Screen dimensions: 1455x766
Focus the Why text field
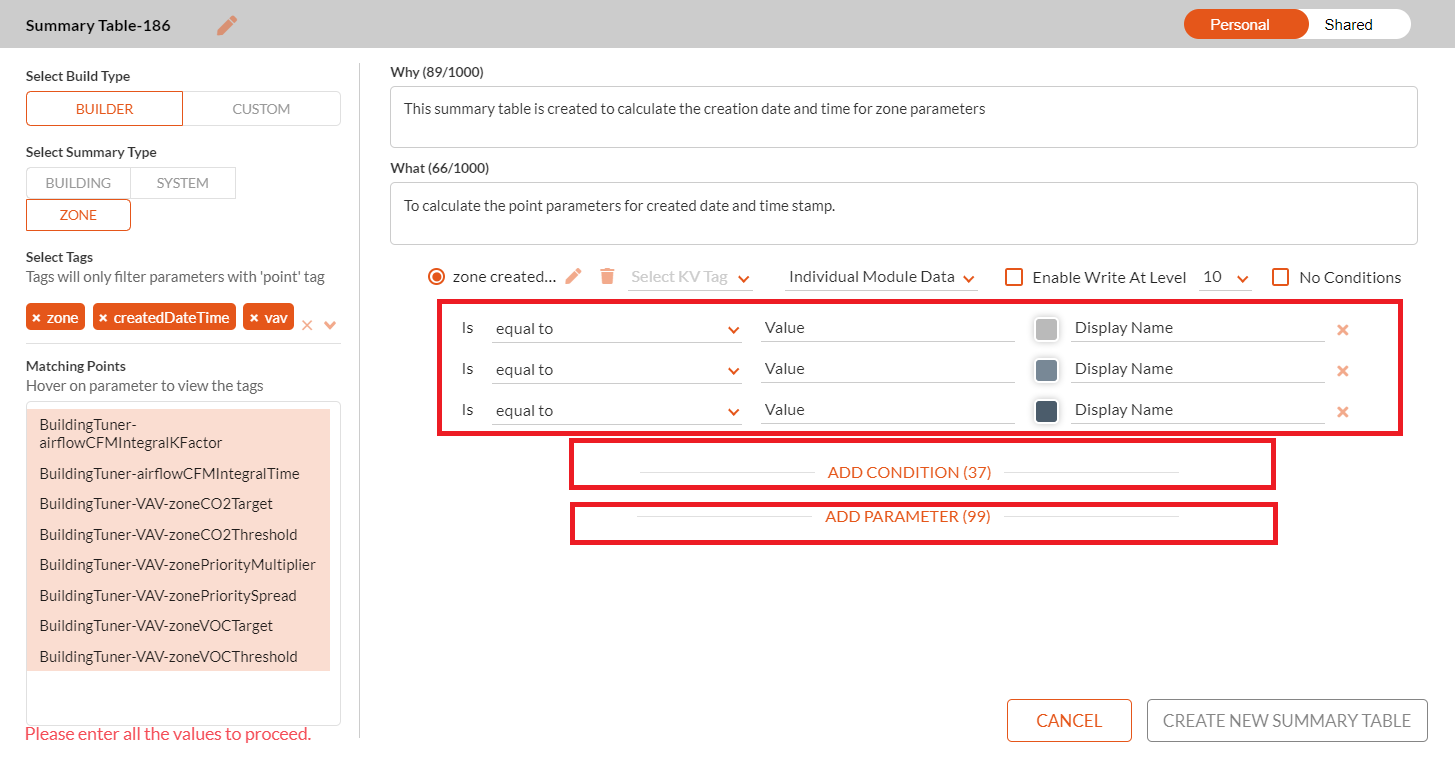coord(903,117)
